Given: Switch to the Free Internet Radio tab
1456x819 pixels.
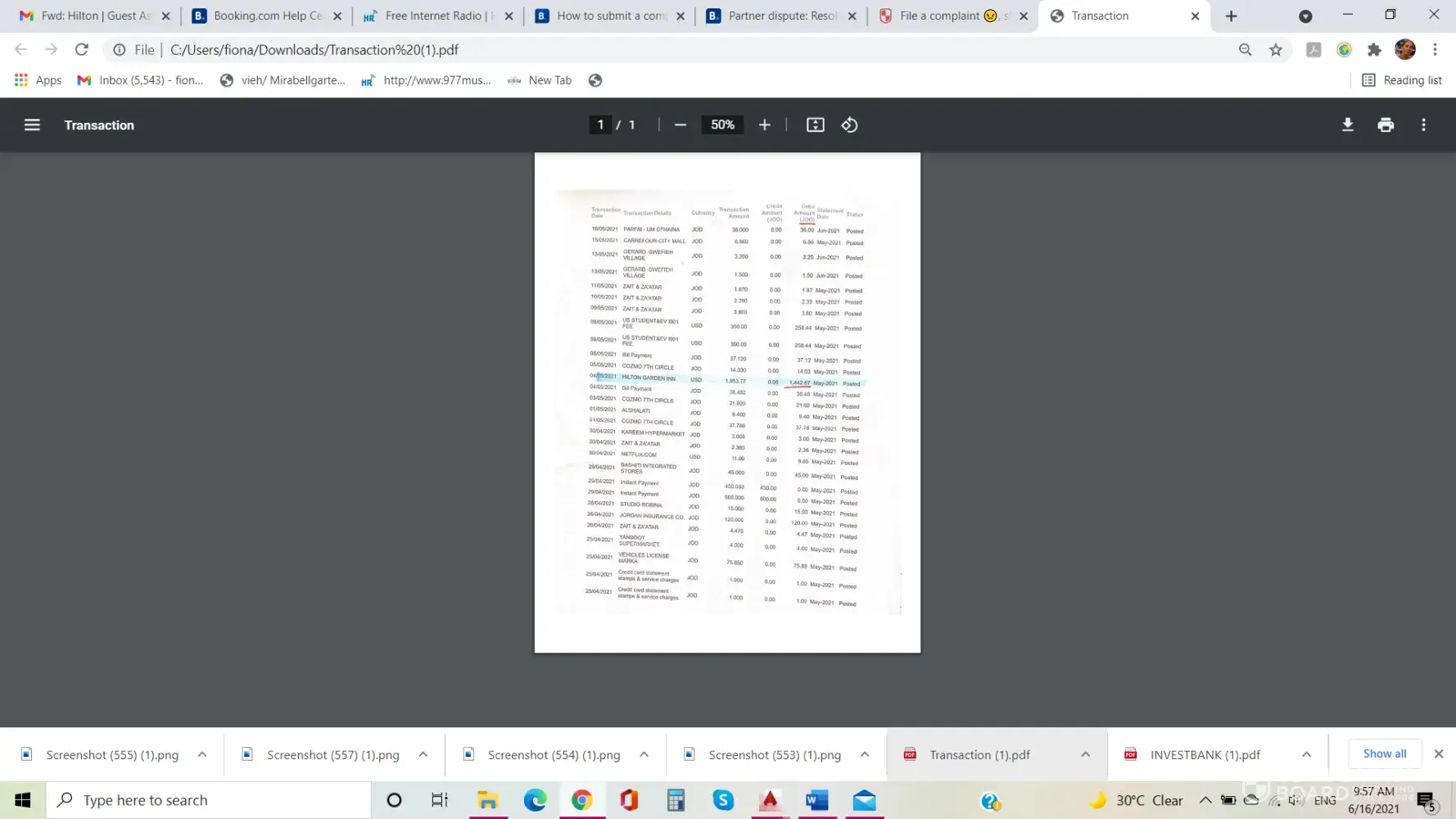Looking at the screenshot, I should pyautogui.click(x=438, y=16).
